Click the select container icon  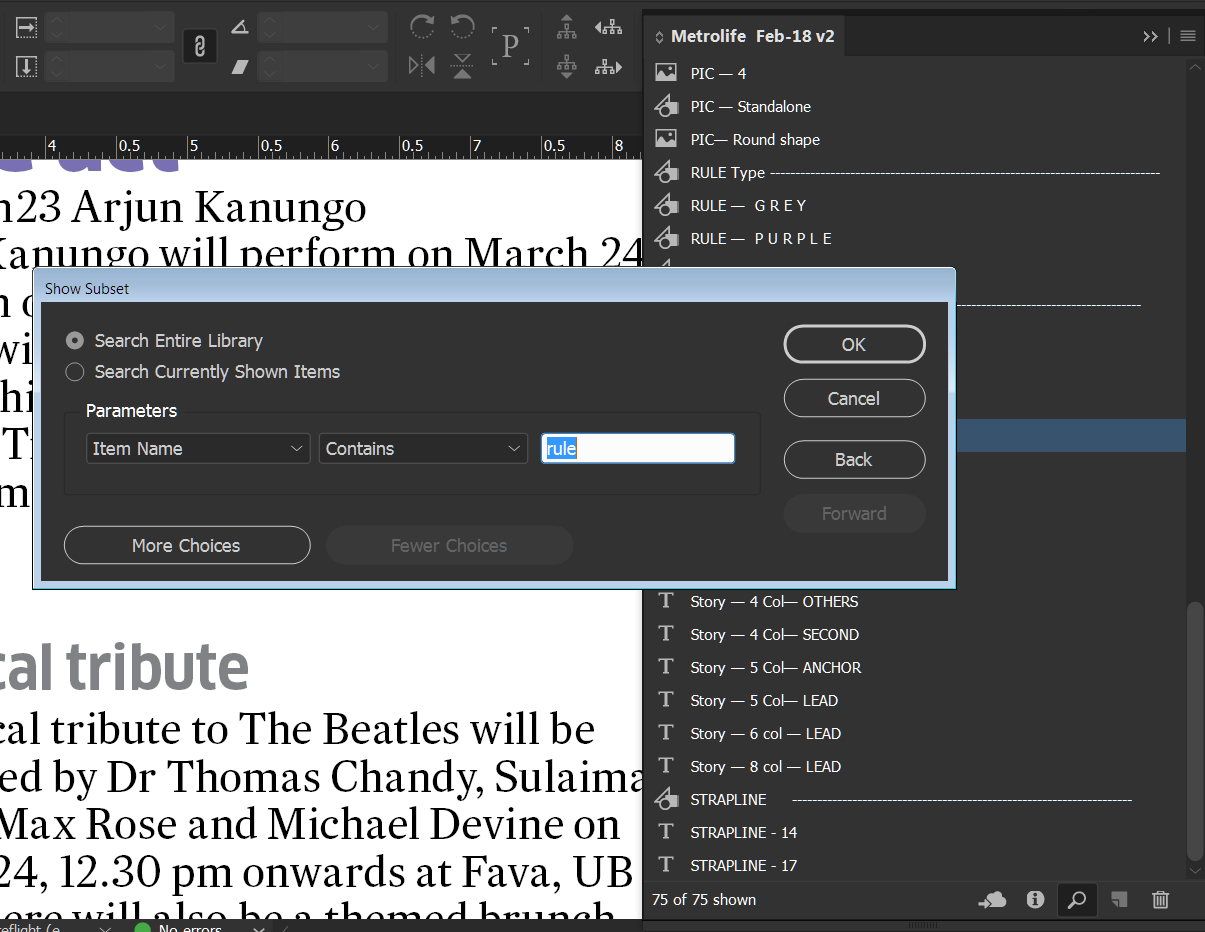tap(567, 27)
